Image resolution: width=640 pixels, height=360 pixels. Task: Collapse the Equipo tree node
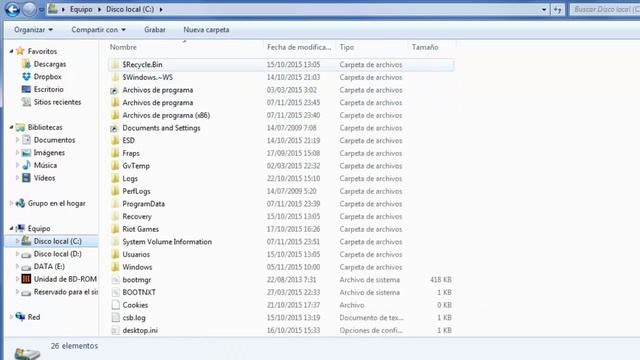[x=11, y=229]
